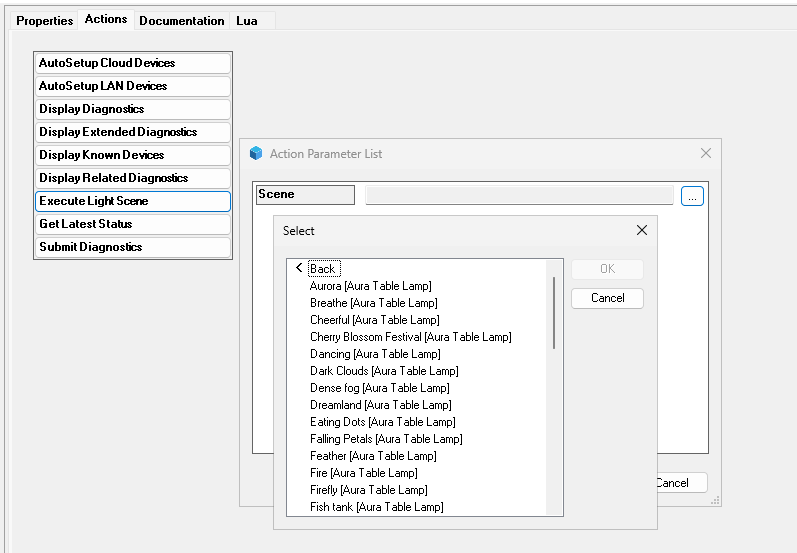Click the Get Latest Status action

point(132,224)
